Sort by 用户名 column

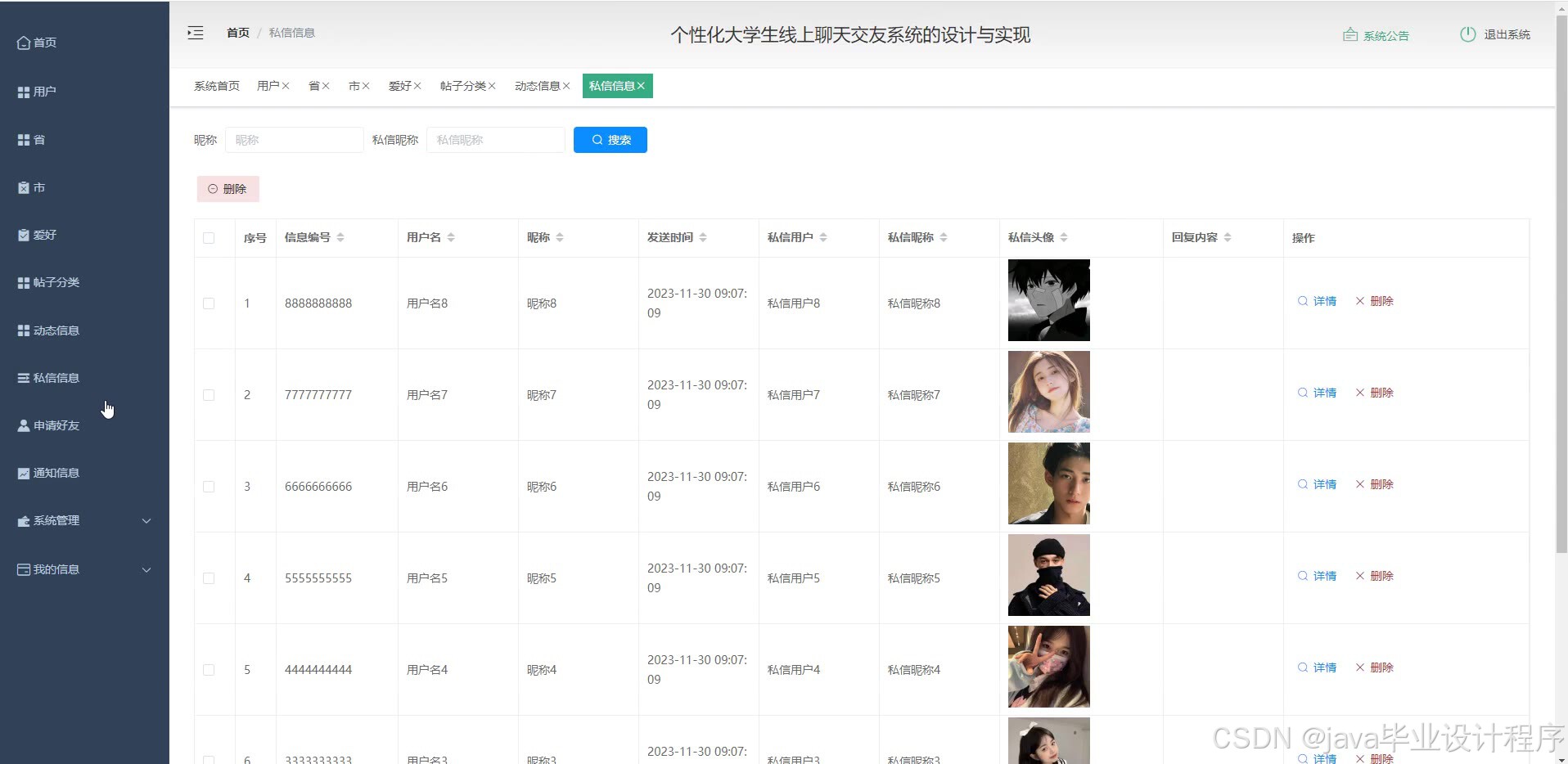click(451, 237)
